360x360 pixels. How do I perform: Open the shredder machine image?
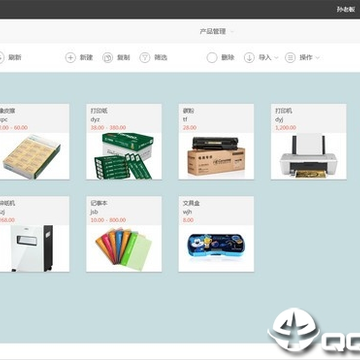[x=31, y=248]
